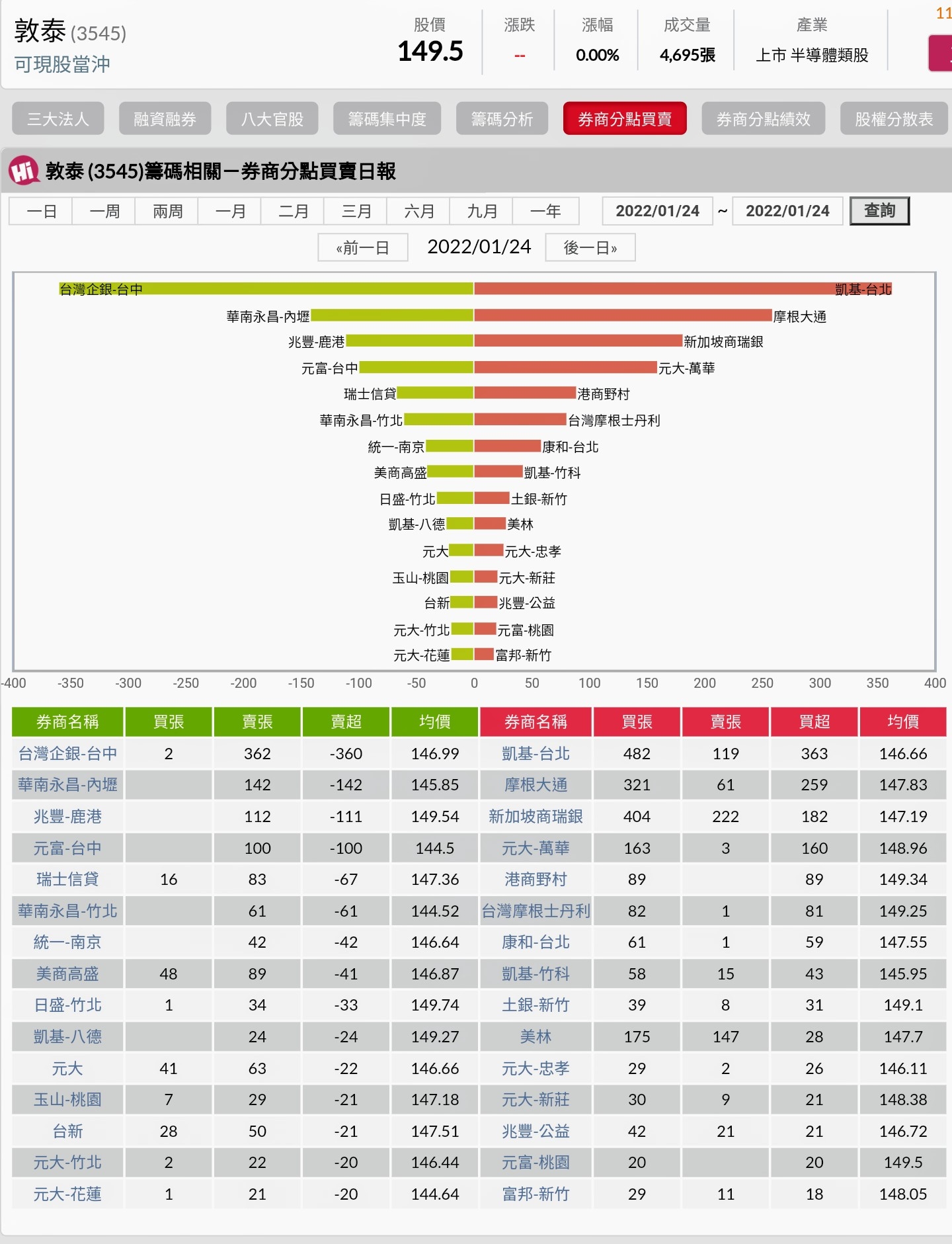Click the 賣超 column header
Screen dimensions: 952x1244
coord(346,722)
